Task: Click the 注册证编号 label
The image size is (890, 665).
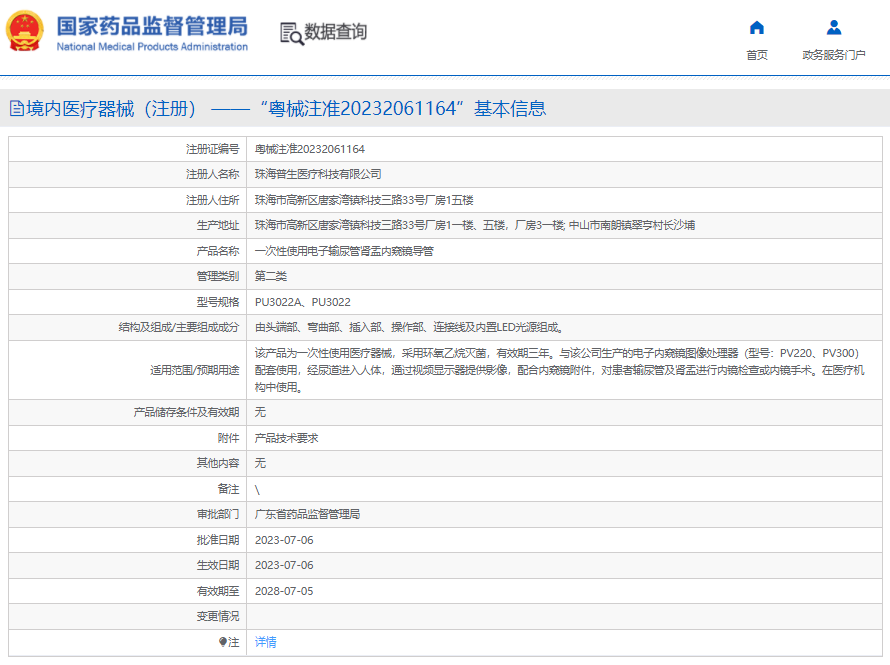Action: (x=212, y=149)
